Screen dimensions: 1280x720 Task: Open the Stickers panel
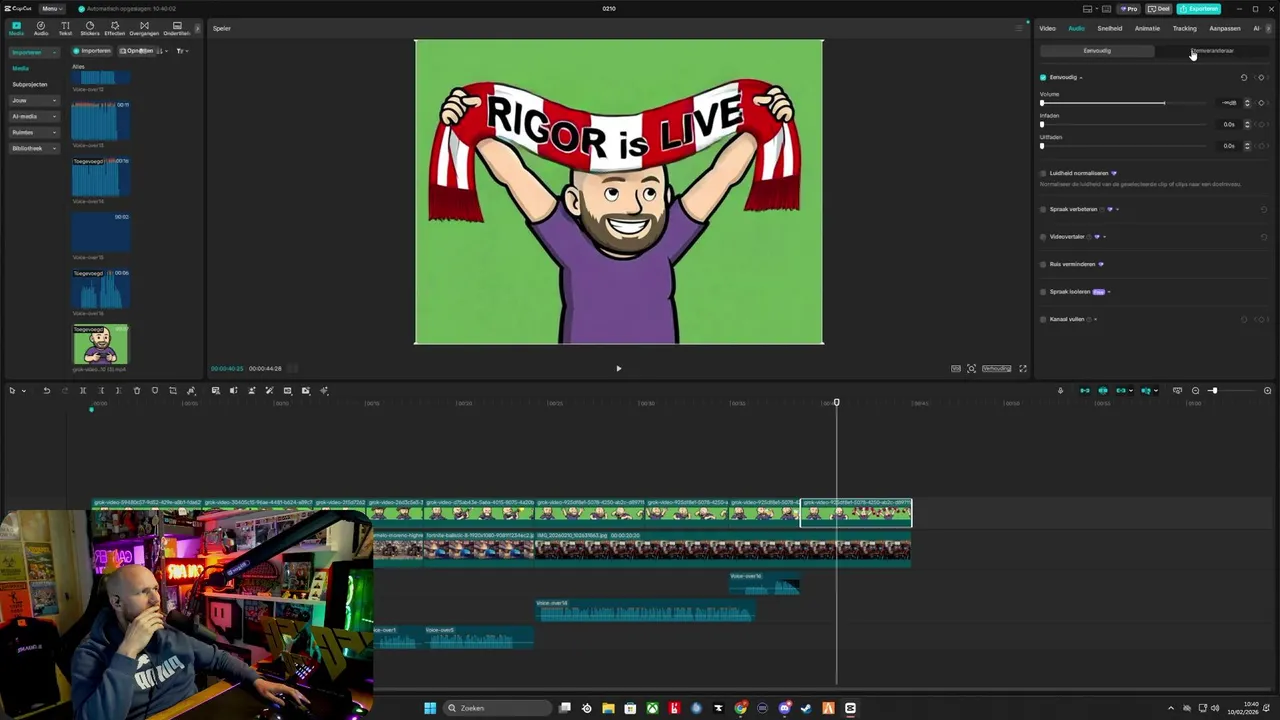click(x=90, y=28)
